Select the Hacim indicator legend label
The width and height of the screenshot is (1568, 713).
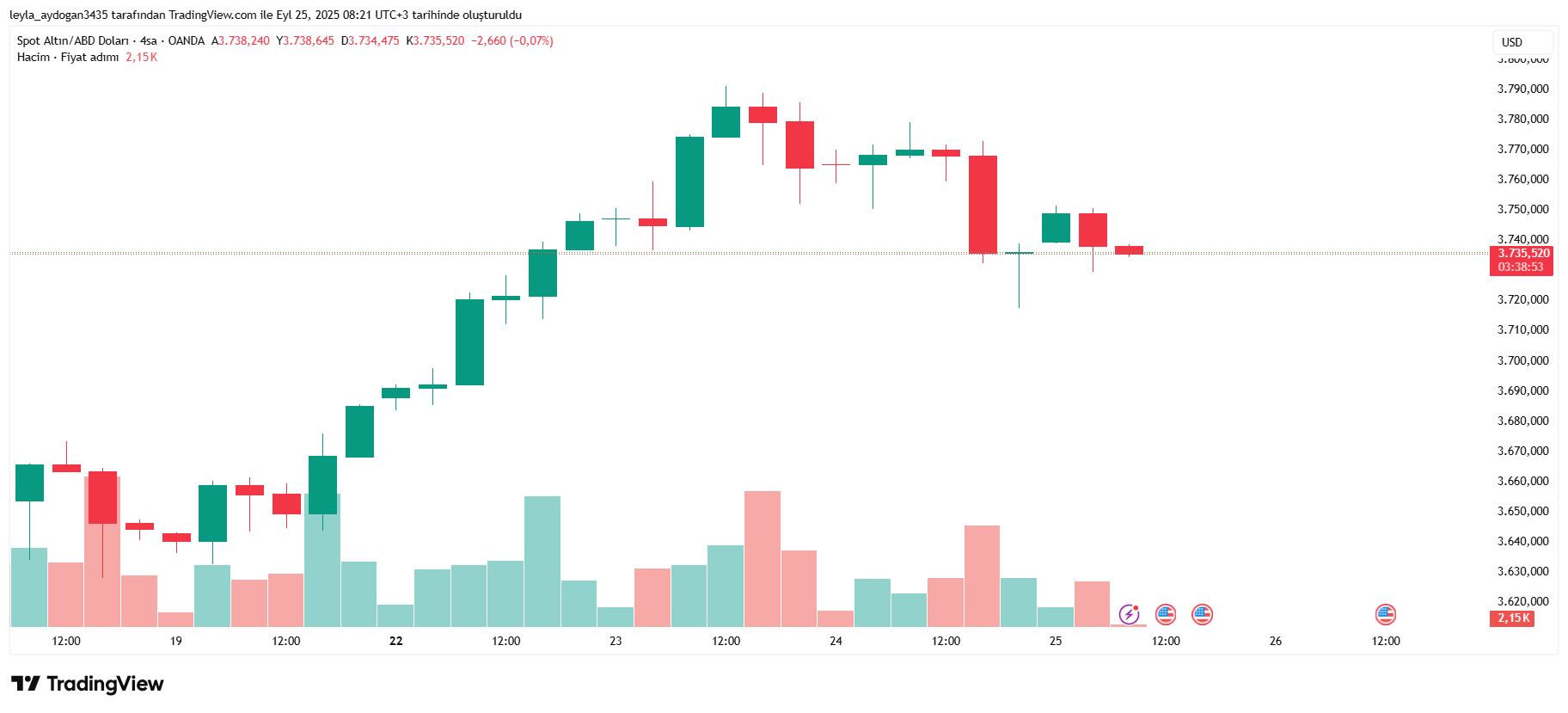tap(34, 57)
